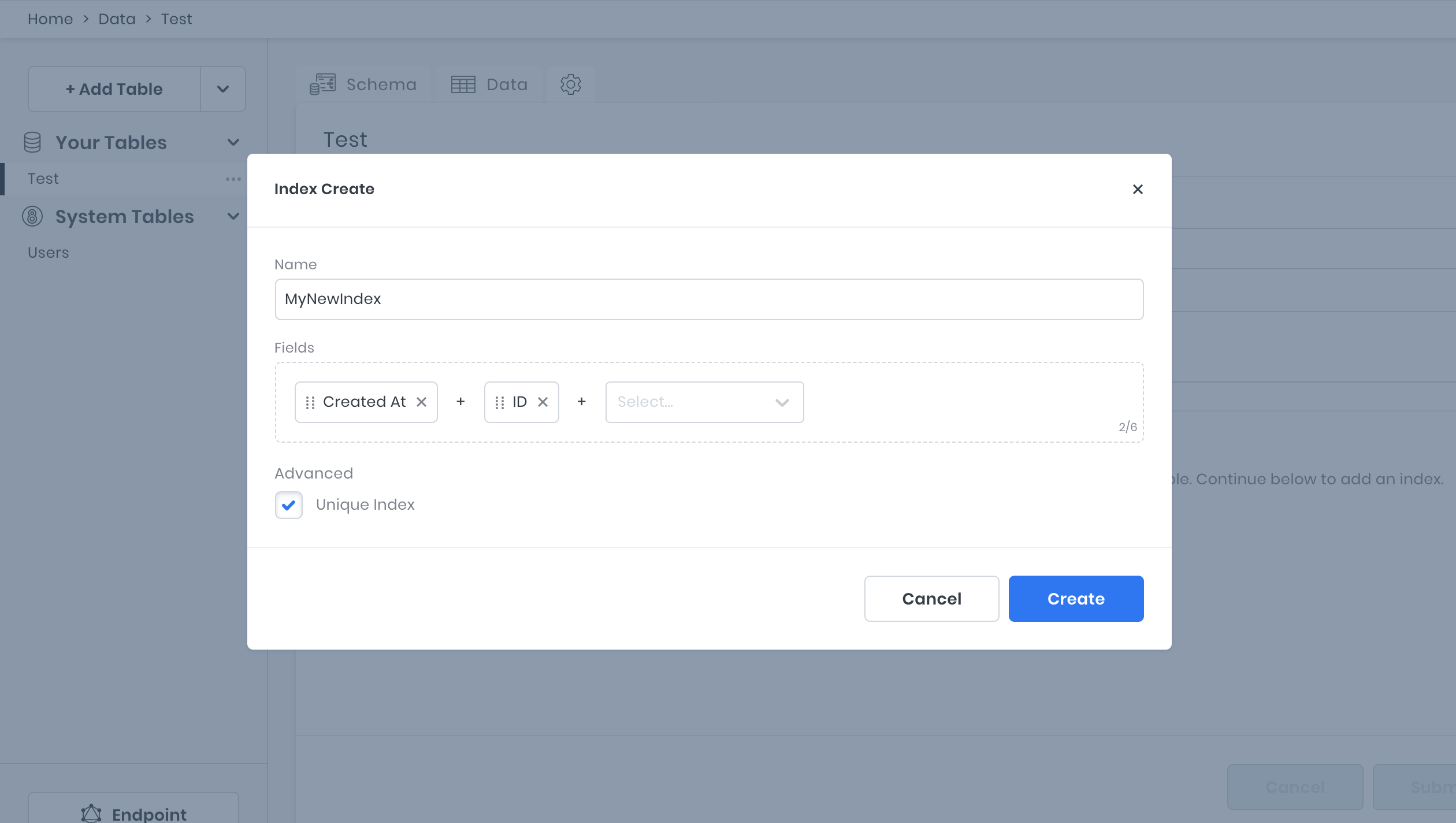Open the Test table more options menu
The height and width of the screenshot is (823, 1456).
[x=233, y=179]
